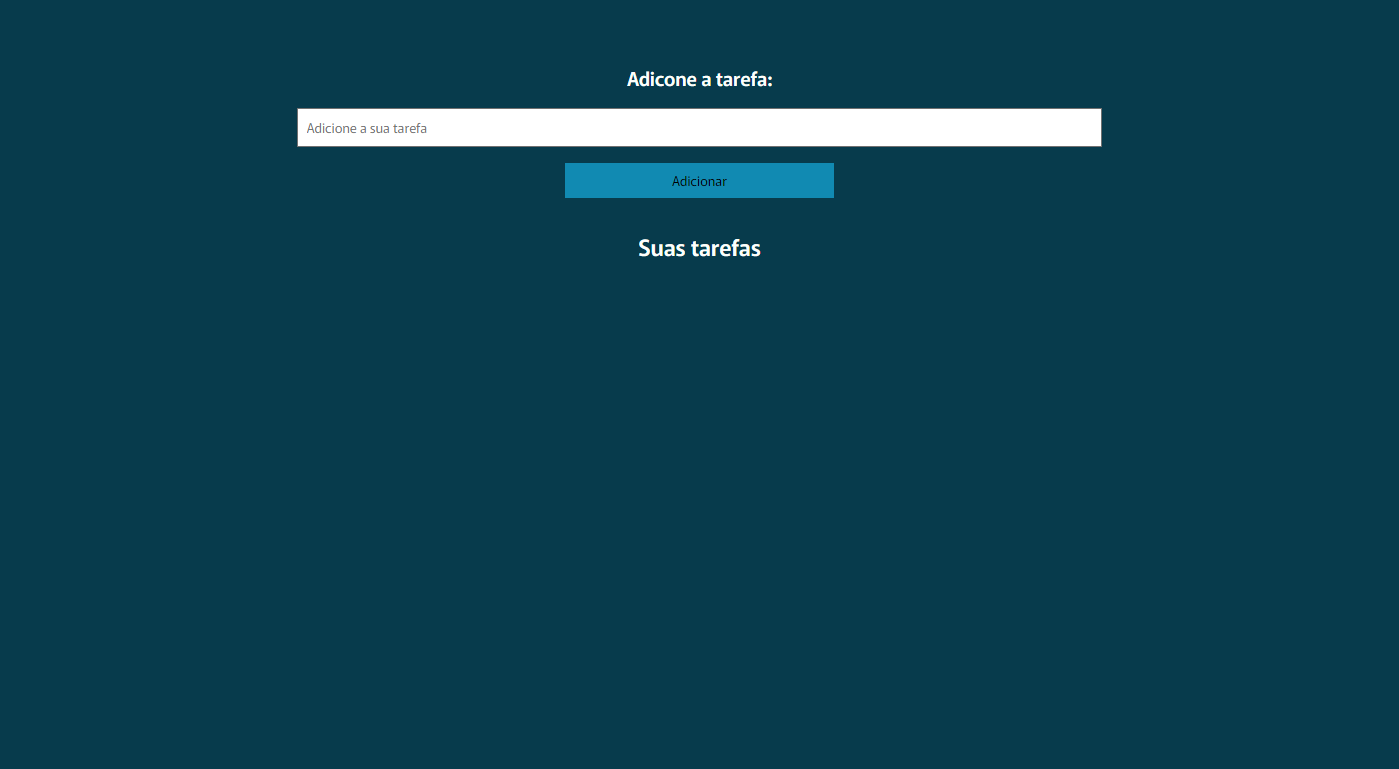Click the 'Suas tarefas' heading
1399x769 pixels.
click(x=699, y=248)
